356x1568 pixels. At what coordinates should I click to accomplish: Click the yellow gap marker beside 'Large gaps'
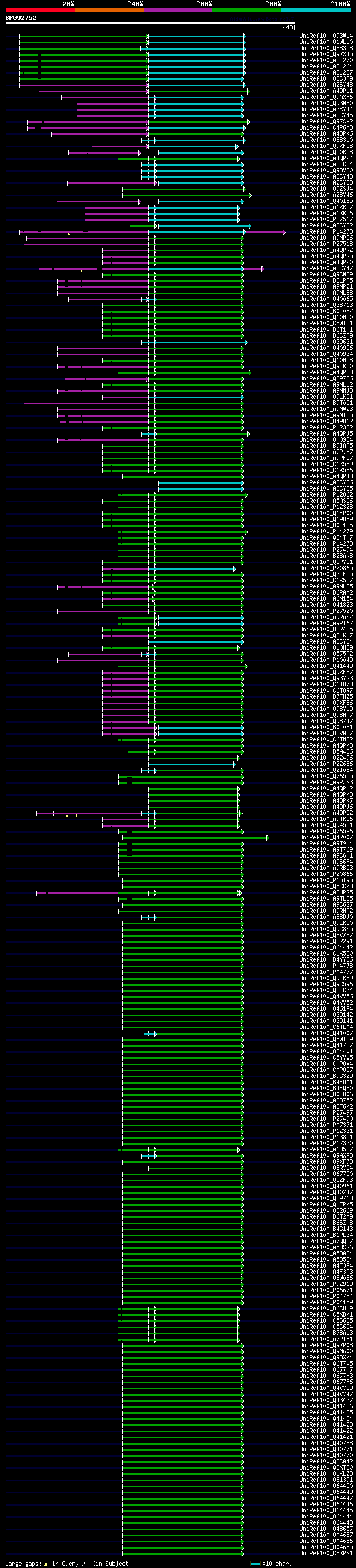coord(46,1564)
